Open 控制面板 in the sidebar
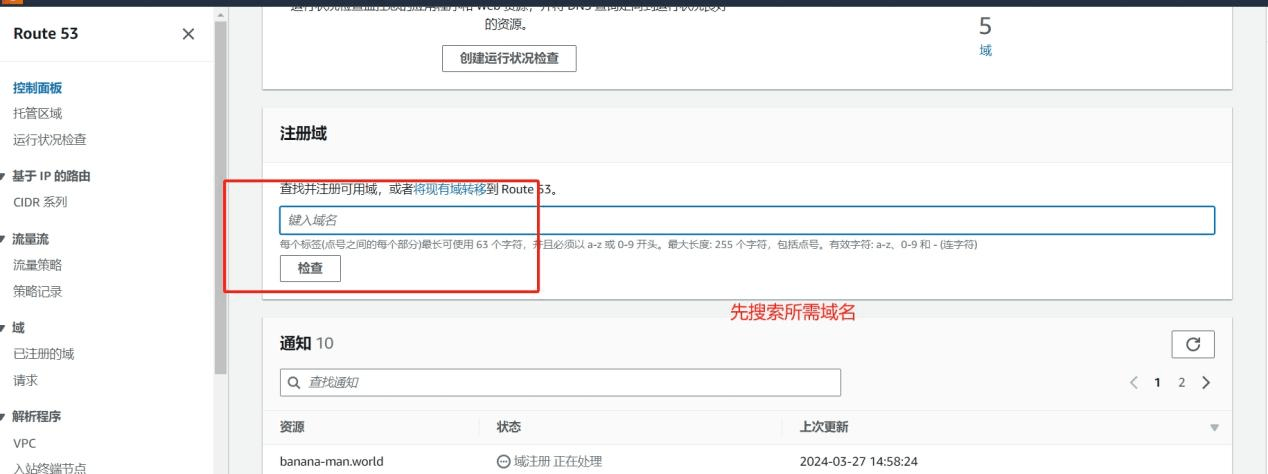This screenshot has height=474, width=1268. pyautogui.click(x=37, y=88)
